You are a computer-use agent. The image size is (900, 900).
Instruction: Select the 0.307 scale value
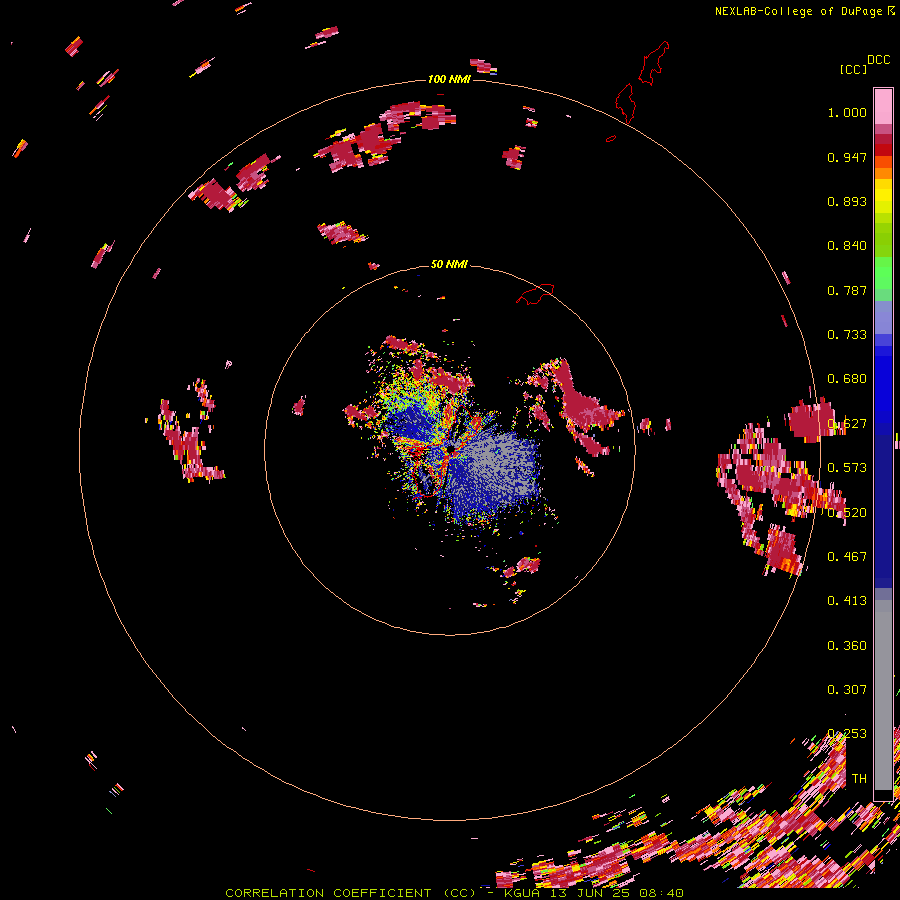tap(847, 690)
